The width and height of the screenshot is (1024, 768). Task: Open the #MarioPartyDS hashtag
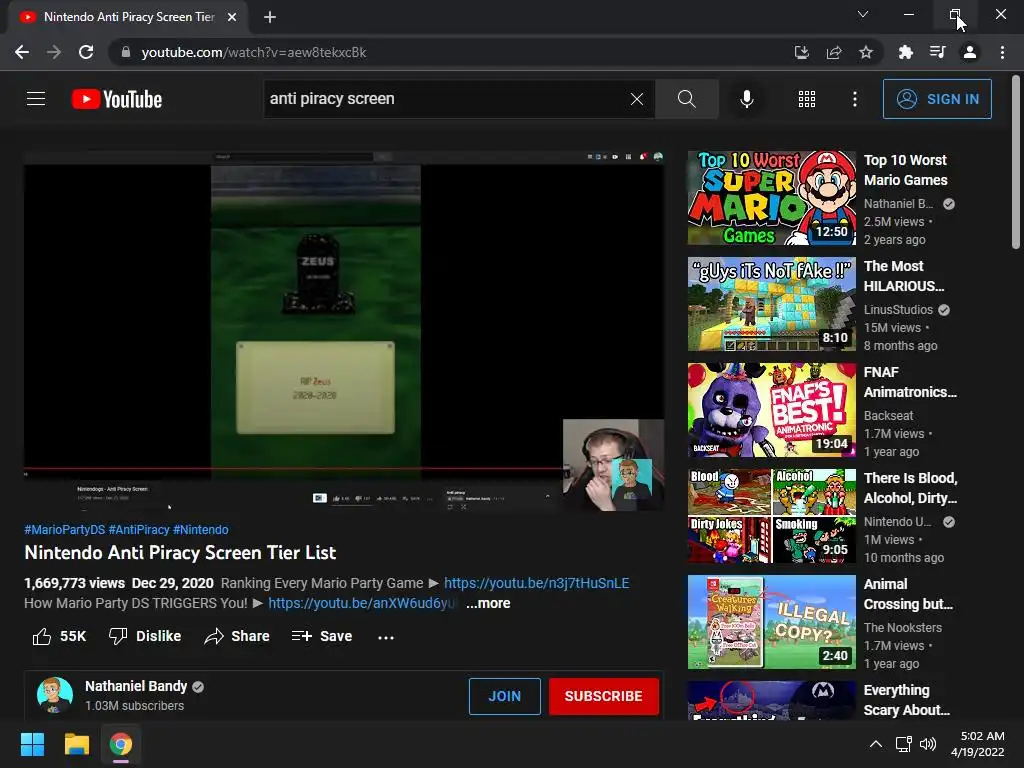click(65, 530)
